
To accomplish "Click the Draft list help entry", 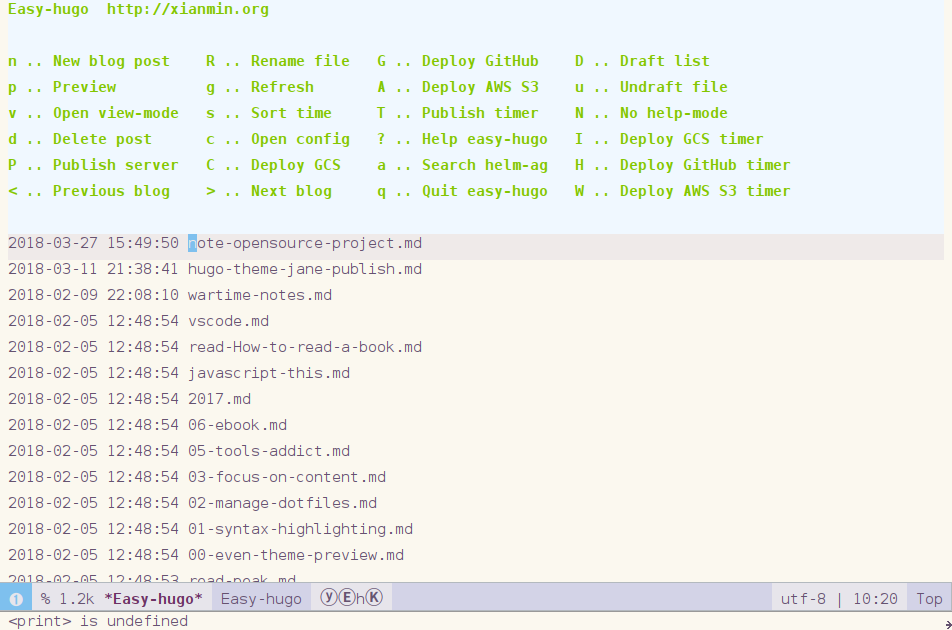I will click(664, 61).
